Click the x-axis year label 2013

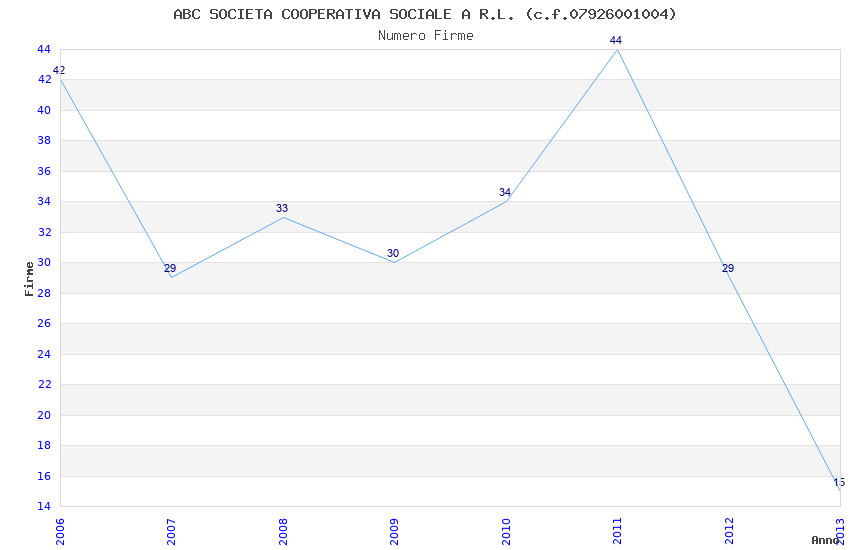click(840, 531)
